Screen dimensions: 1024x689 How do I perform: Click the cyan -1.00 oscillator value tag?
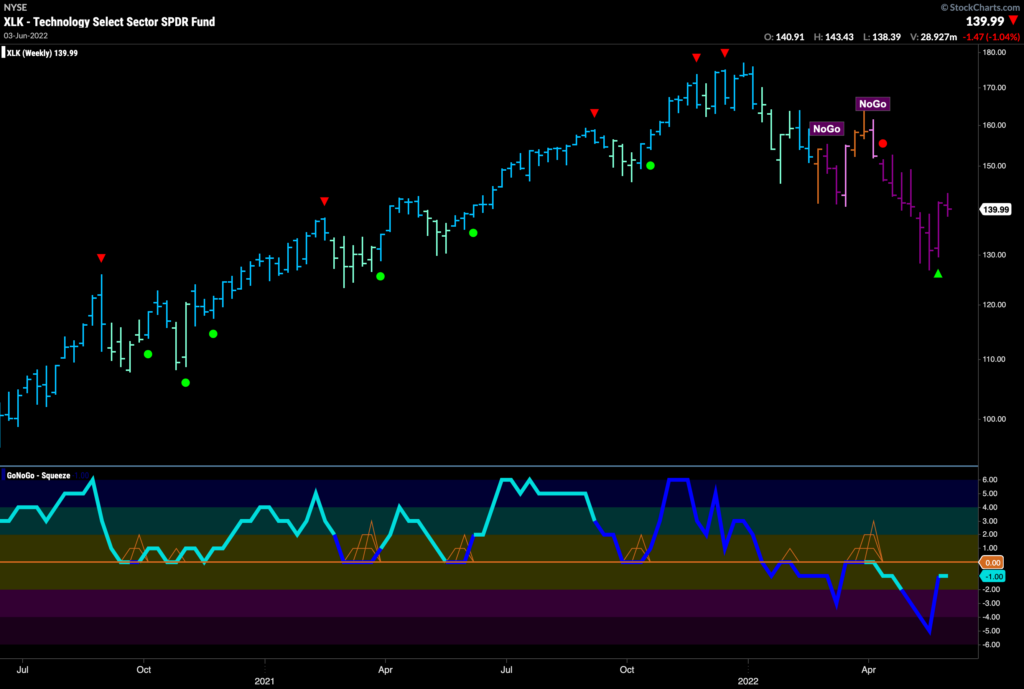point(993,577)
